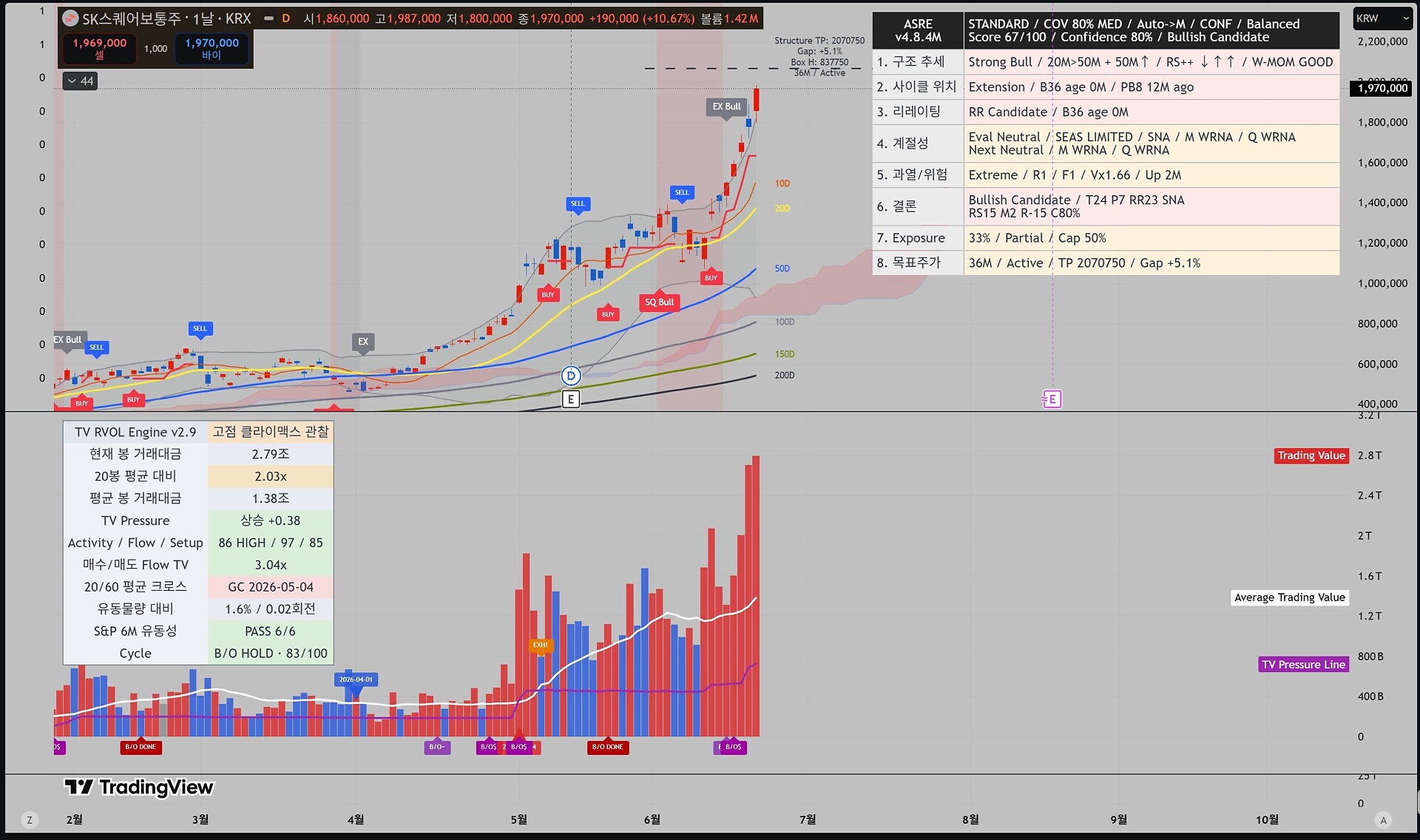Viewport: 1420px width, 840px height.
Task: Click the red SQ Bull label
Action: tap(659, 302)
